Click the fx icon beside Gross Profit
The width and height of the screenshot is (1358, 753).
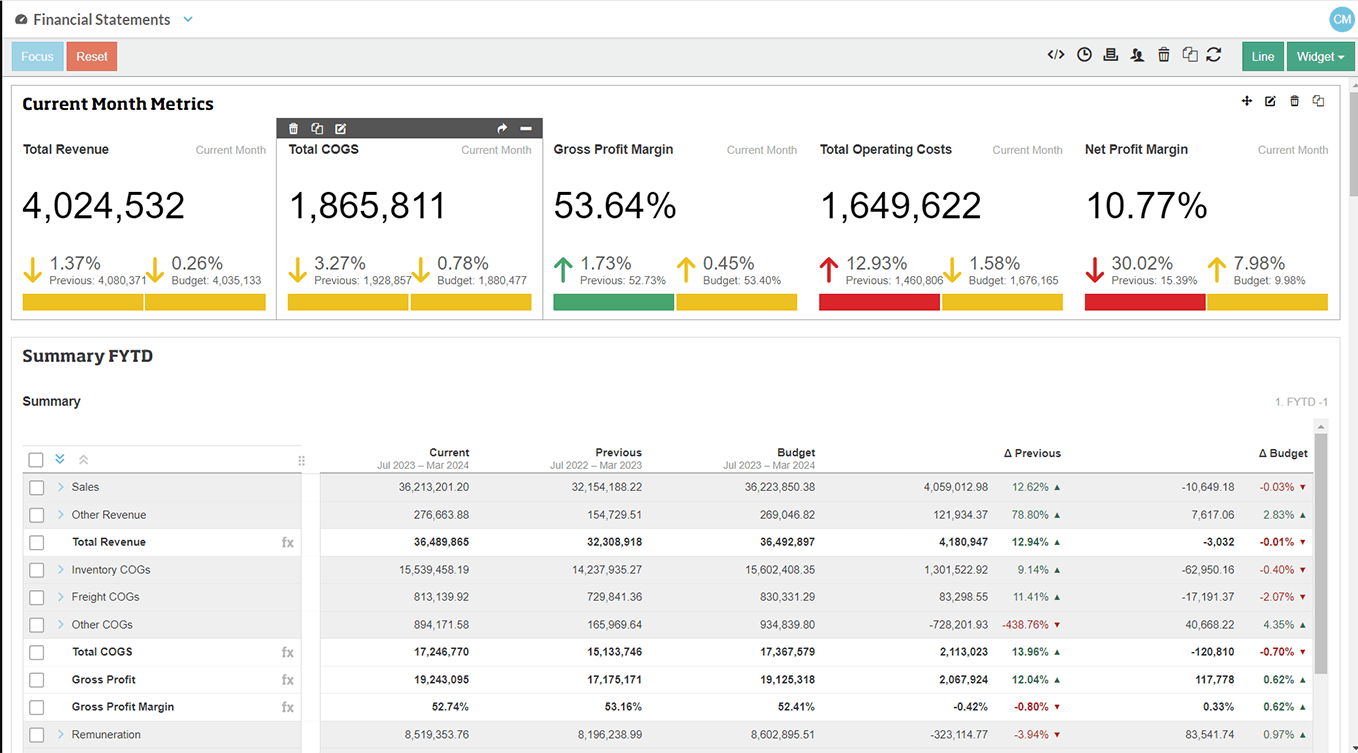point(287,679)
